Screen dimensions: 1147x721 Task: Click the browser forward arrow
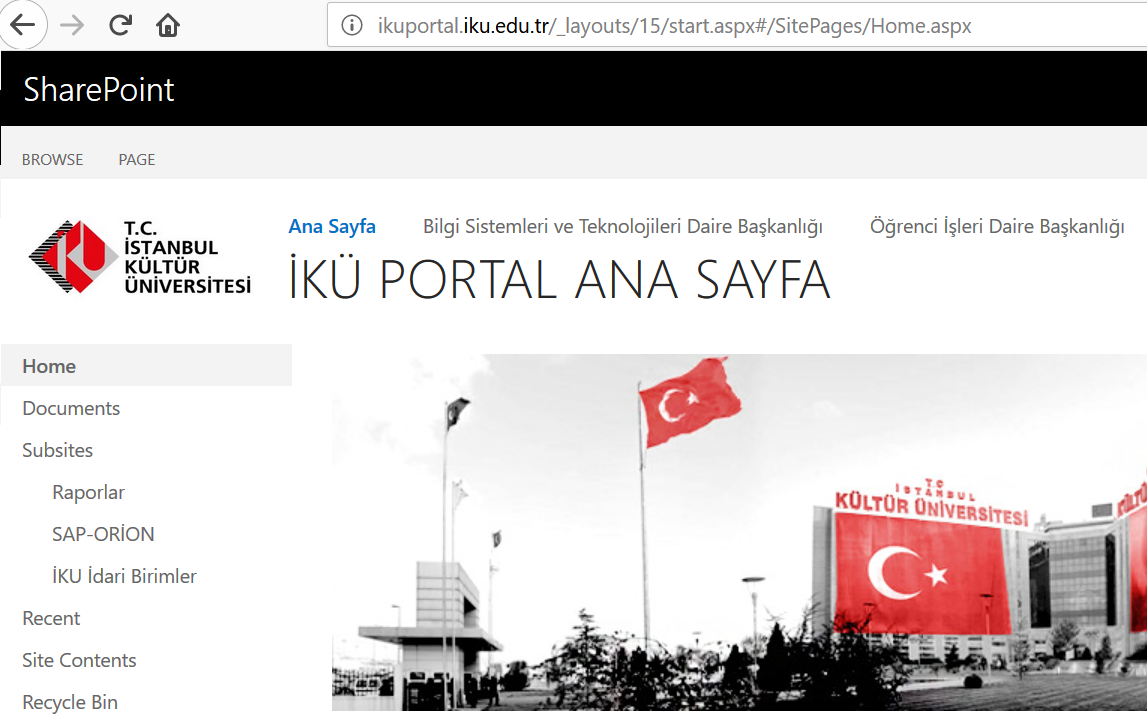click(72, 26)
